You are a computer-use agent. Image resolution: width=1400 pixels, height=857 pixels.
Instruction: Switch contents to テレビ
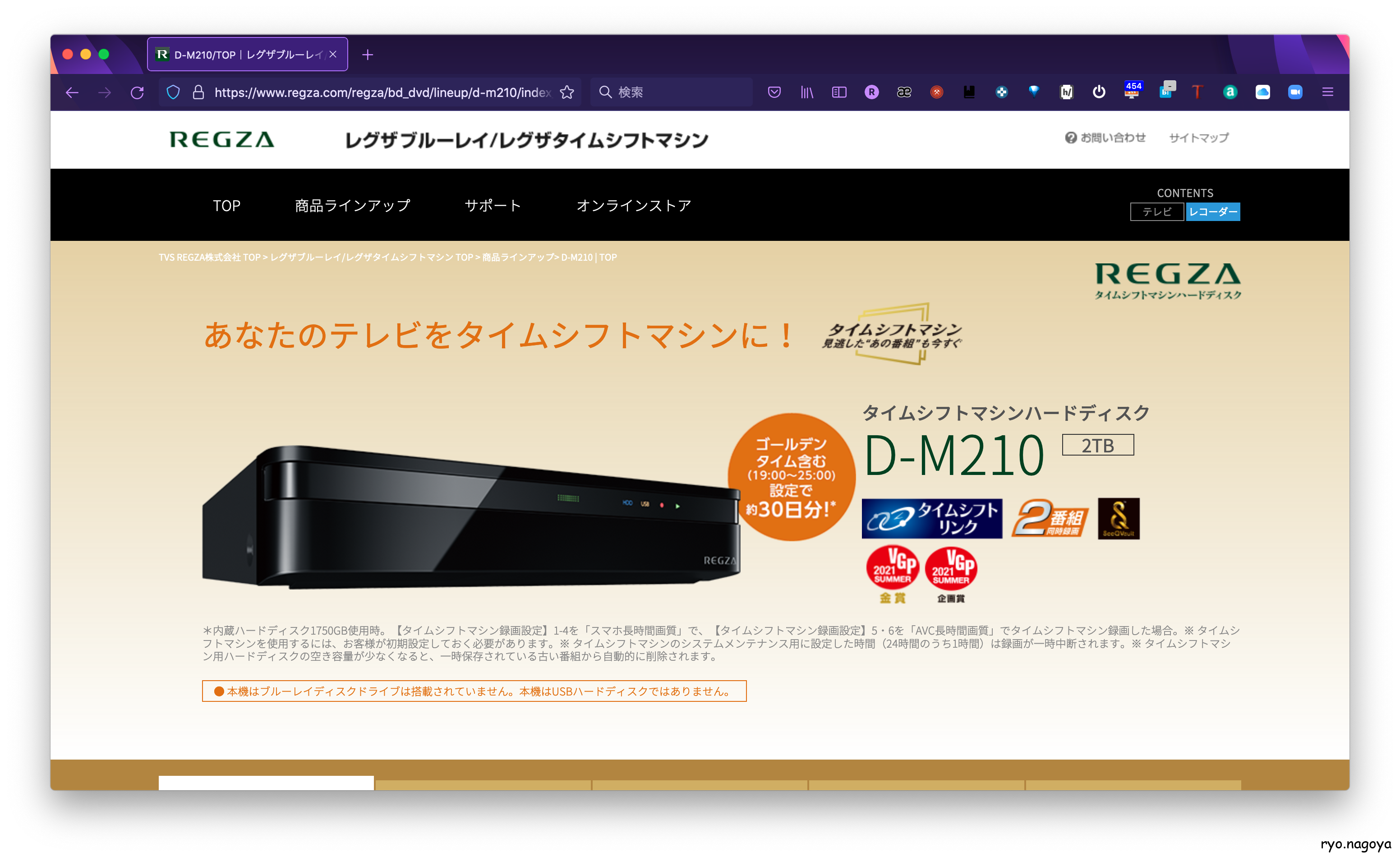[1156, 212]
